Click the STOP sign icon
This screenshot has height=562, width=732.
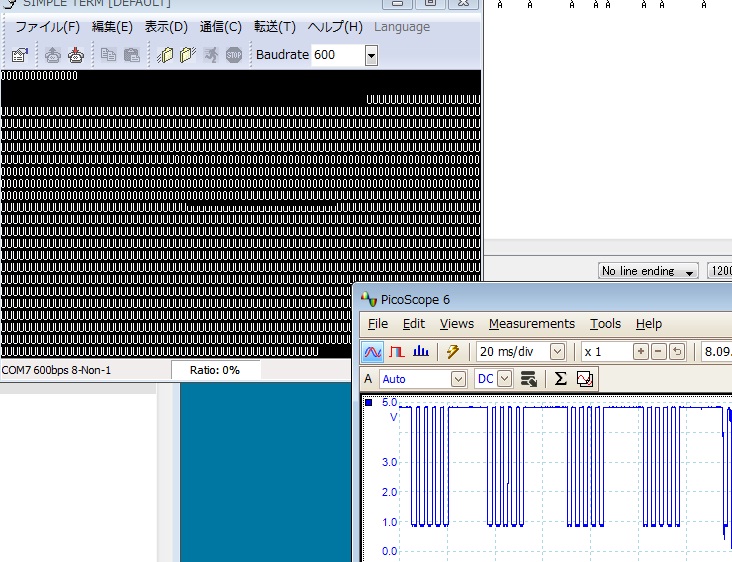pos(234,56)
